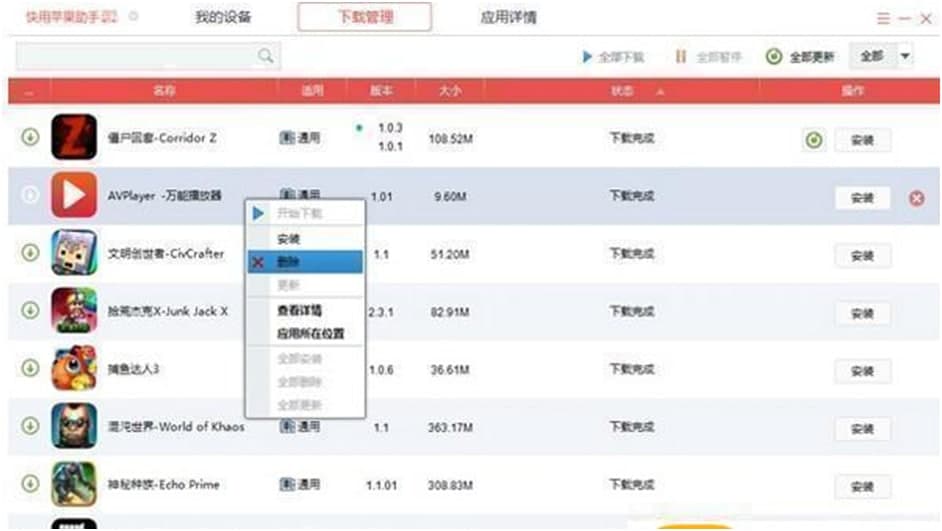
Task: Open the 应用详情 tab
Action: pyautogui.click(x=508, y=17)
